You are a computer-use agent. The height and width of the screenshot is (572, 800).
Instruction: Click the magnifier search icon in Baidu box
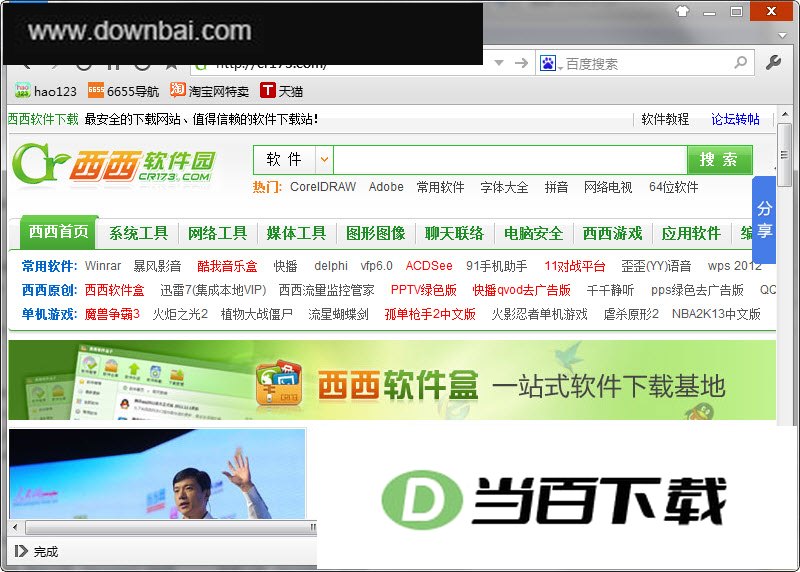741,63
